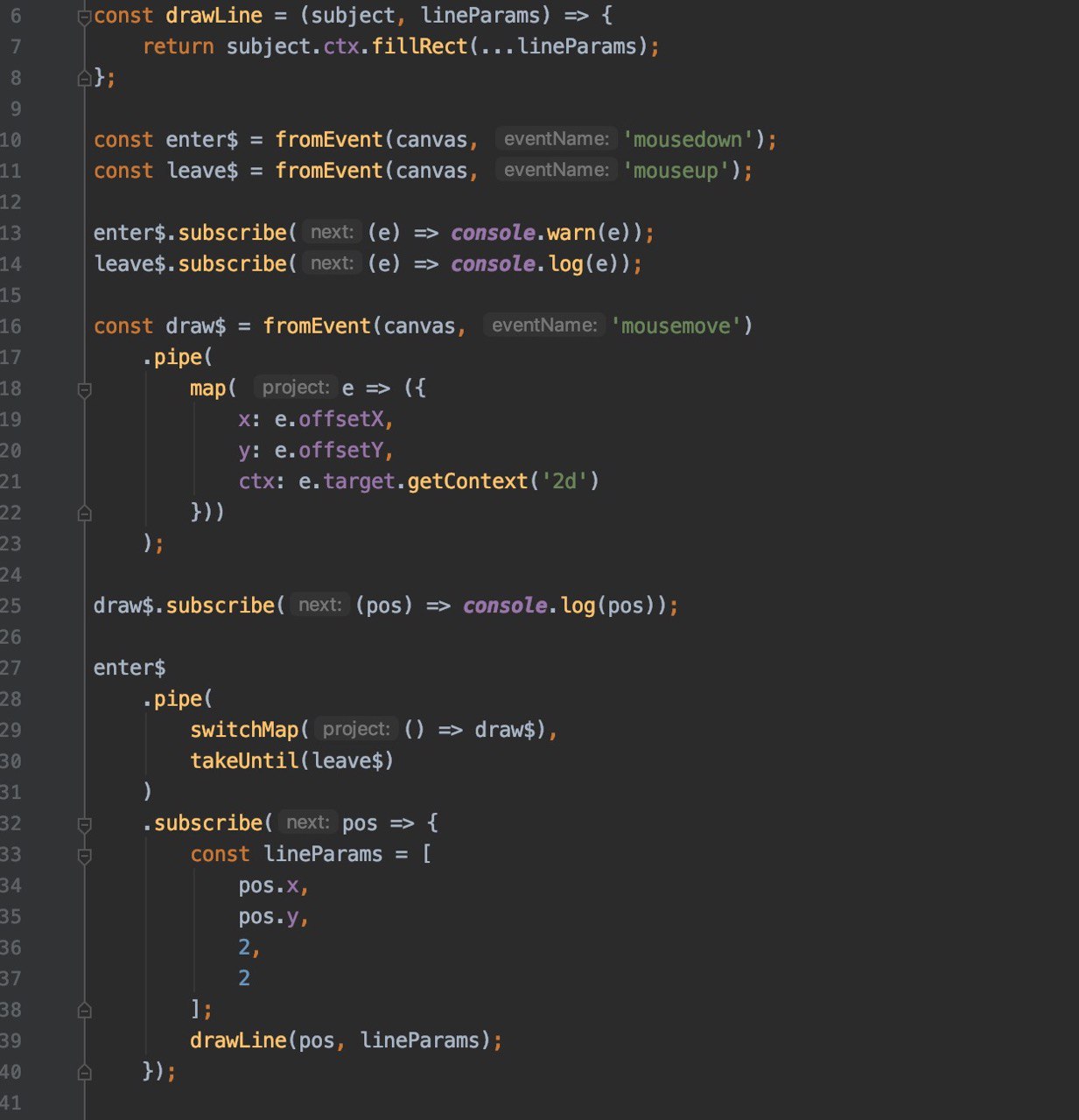Click the gutter line number 39
Screen dimensions: 1079x1120
(11, 1040)
